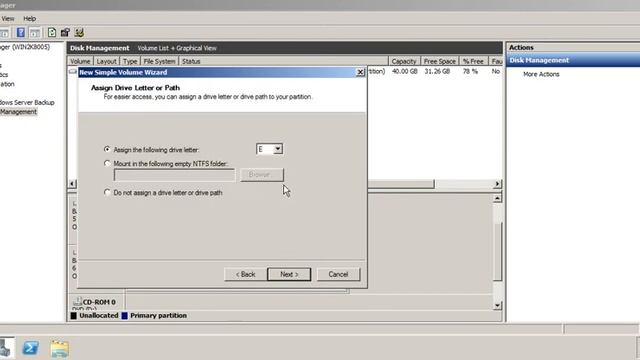Click the 40.00 GB capacity cell
Image resolution: width=640 pixels, height=360 pixels.
pos(404,71)
